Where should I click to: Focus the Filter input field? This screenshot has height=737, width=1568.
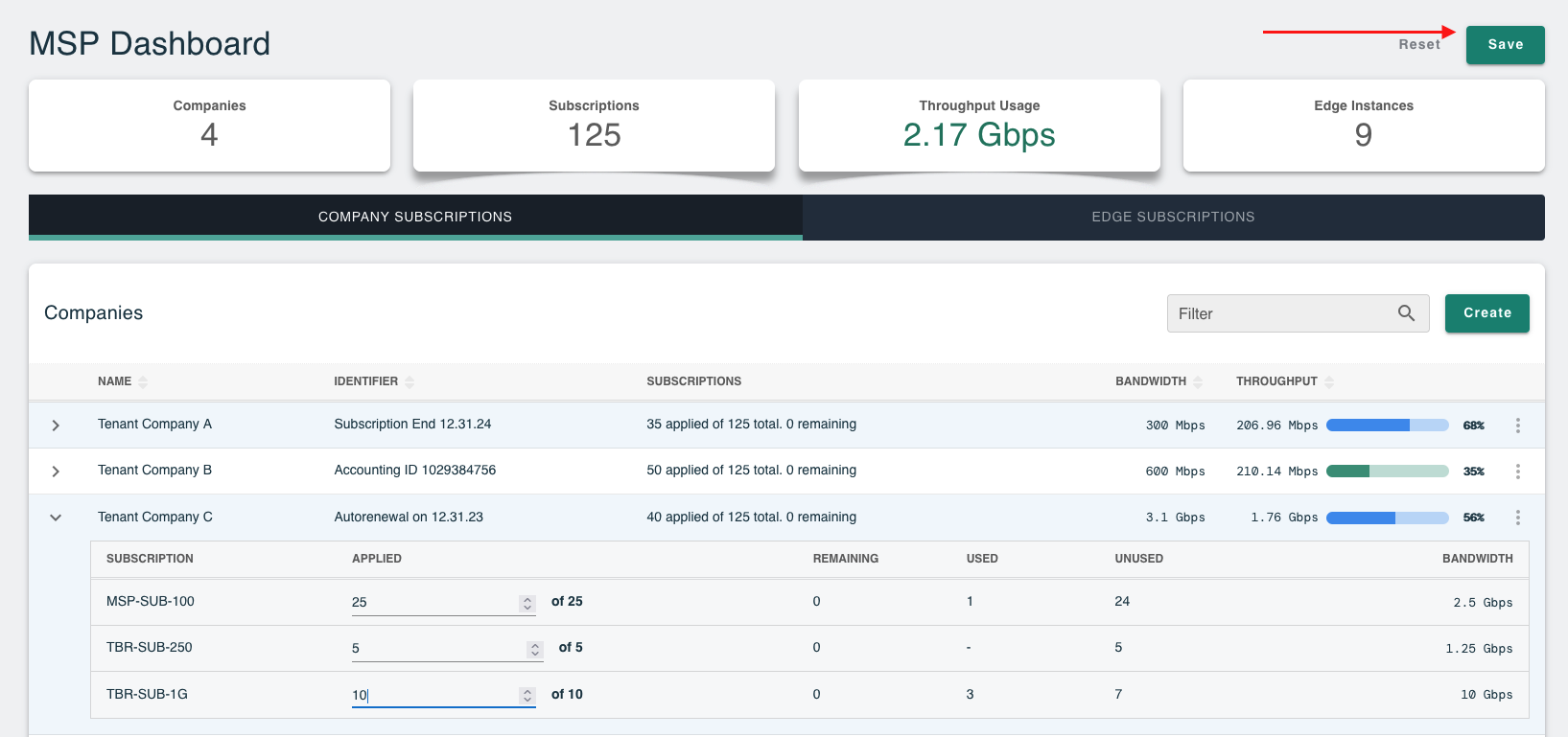[1298, 313]
